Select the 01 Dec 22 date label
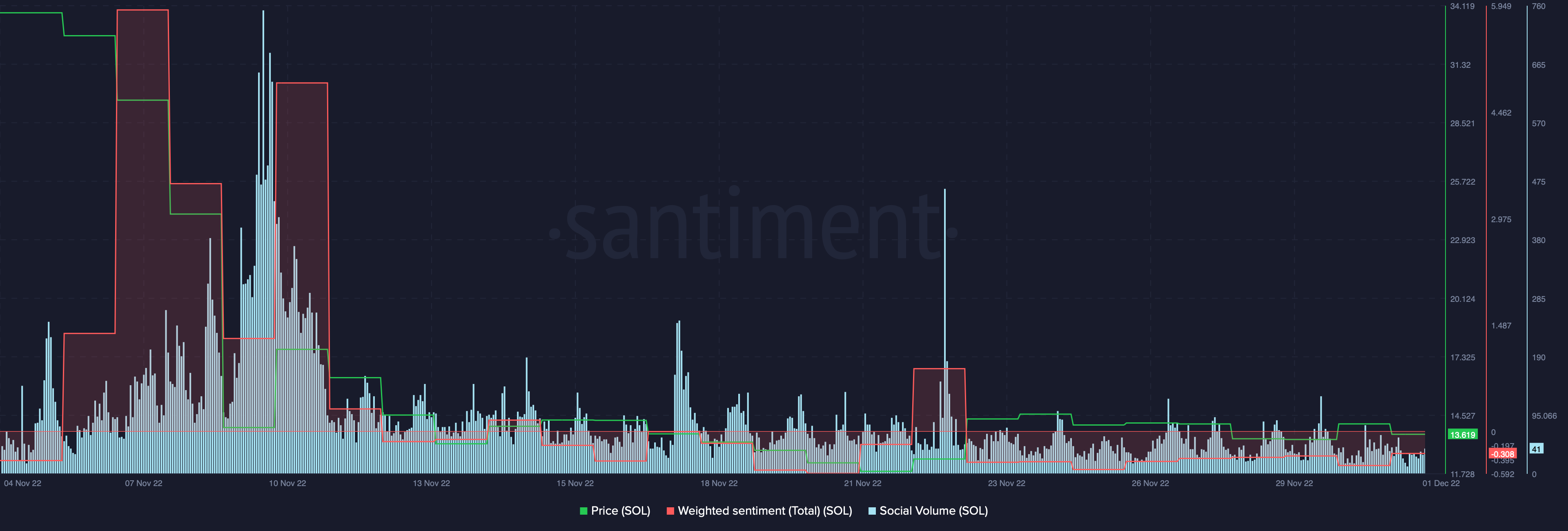Viewport: 1568px width, 531px height. point(1441,484)
